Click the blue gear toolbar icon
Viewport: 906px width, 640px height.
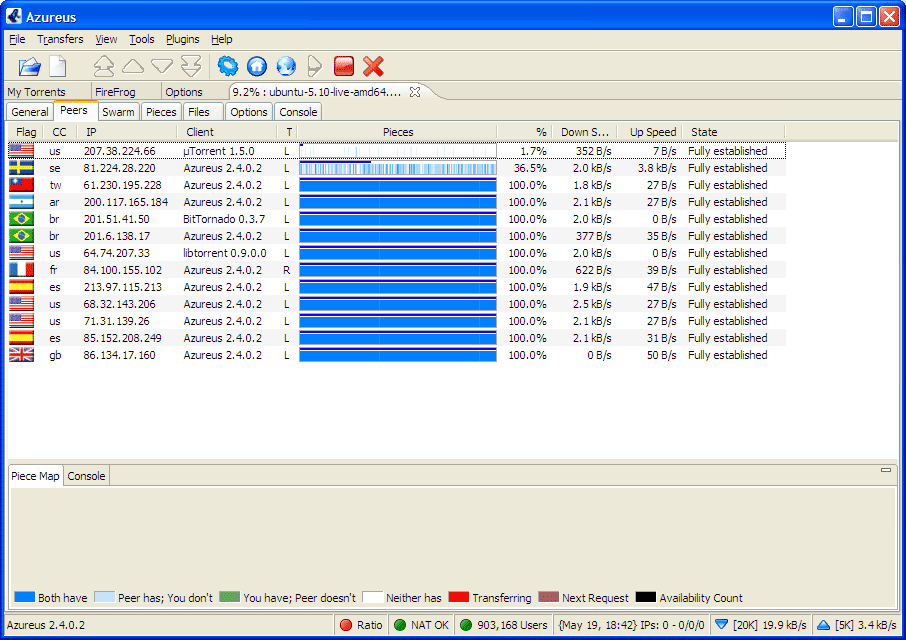pyautogui.click(x=228, y=66)
